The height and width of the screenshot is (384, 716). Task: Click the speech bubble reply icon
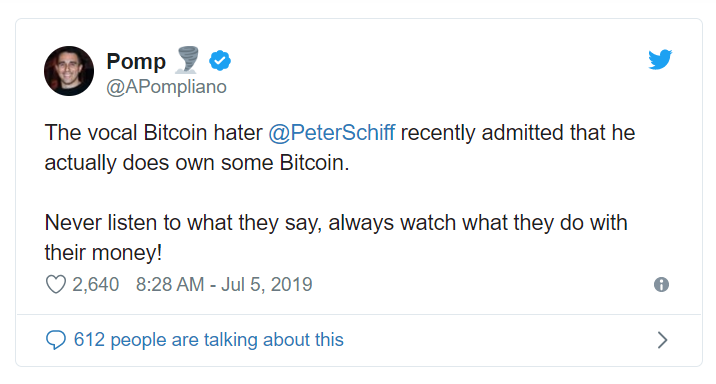(56, 340)
